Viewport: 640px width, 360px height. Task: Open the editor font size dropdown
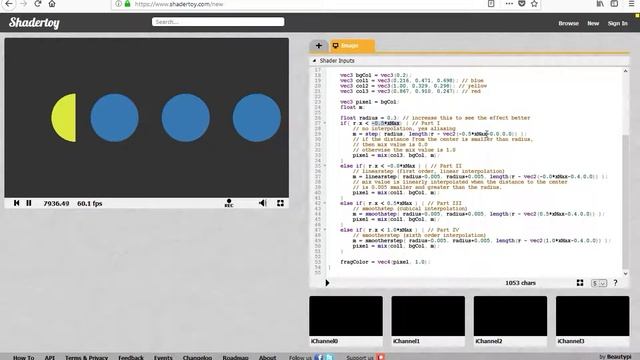pyautogui.click(x=599, y=283)
